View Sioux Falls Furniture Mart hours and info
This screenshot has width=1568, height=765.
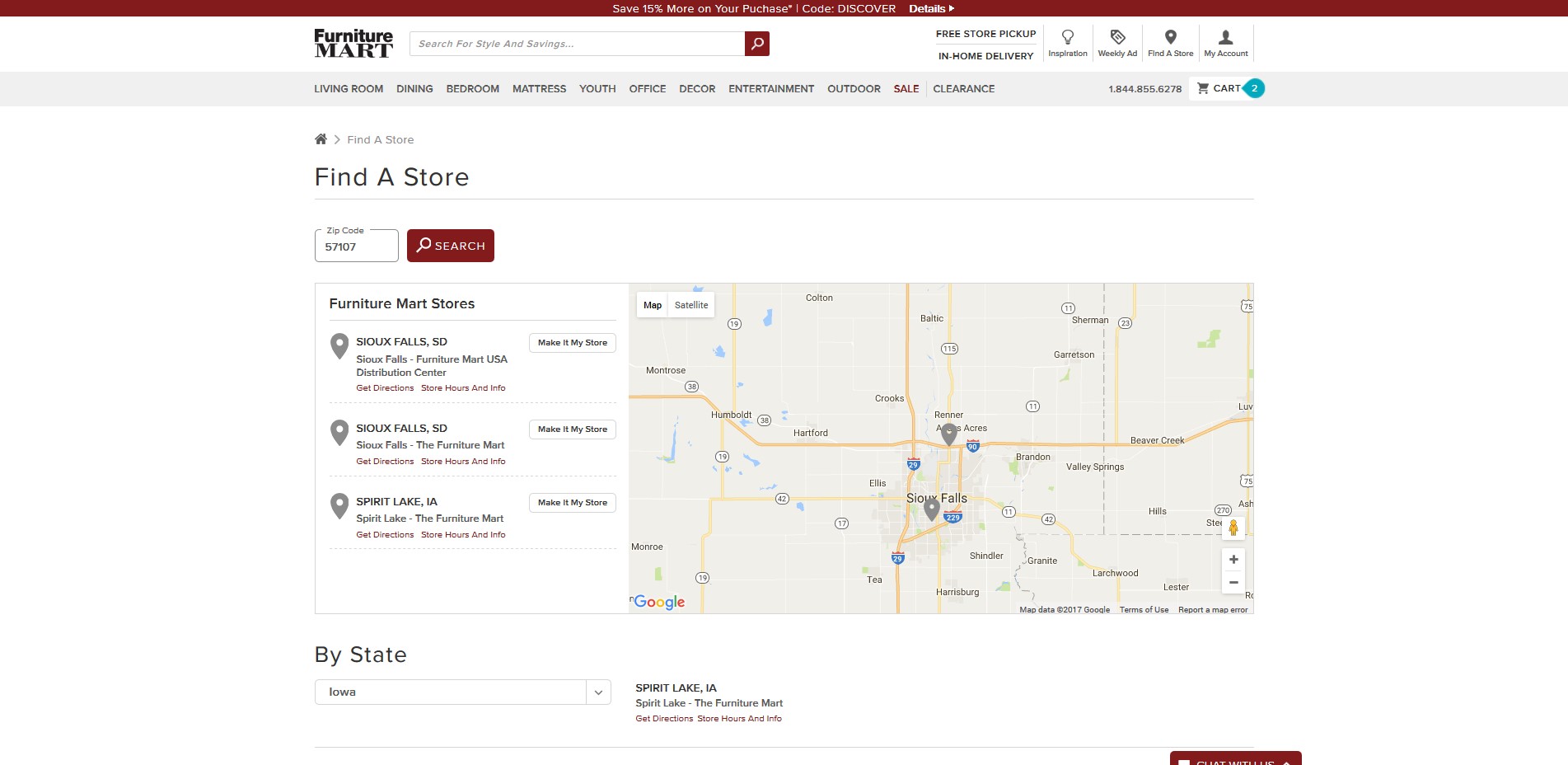click(463, 462)
